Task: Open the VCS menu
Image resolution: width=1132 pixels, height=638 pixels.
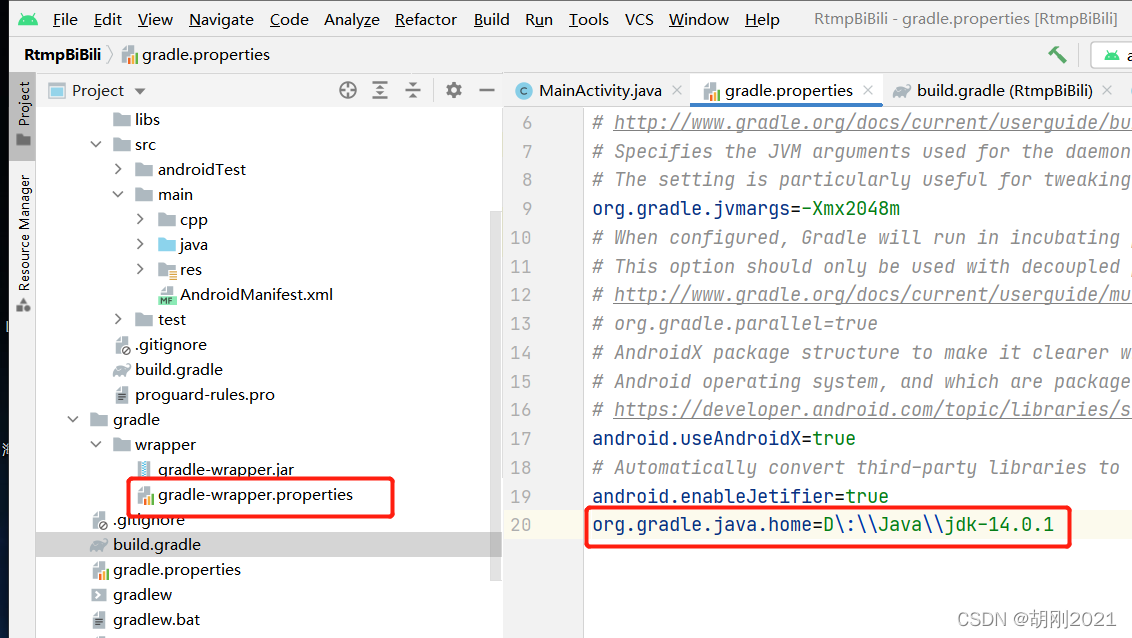Action: 639,19
